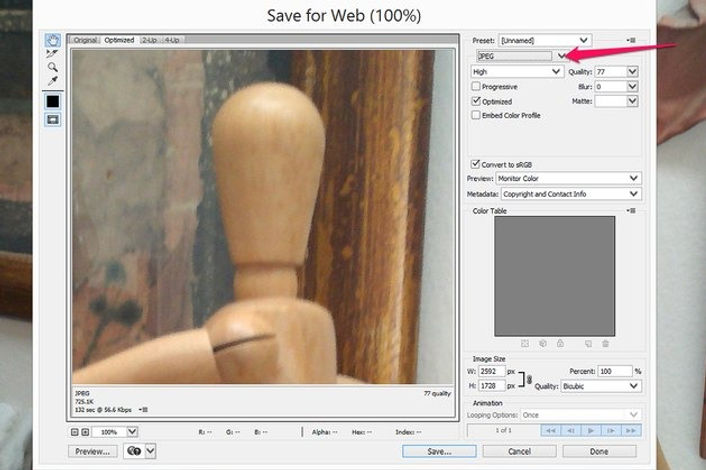
Task: Switch to the Optimized tab
Action: point(119,40)
